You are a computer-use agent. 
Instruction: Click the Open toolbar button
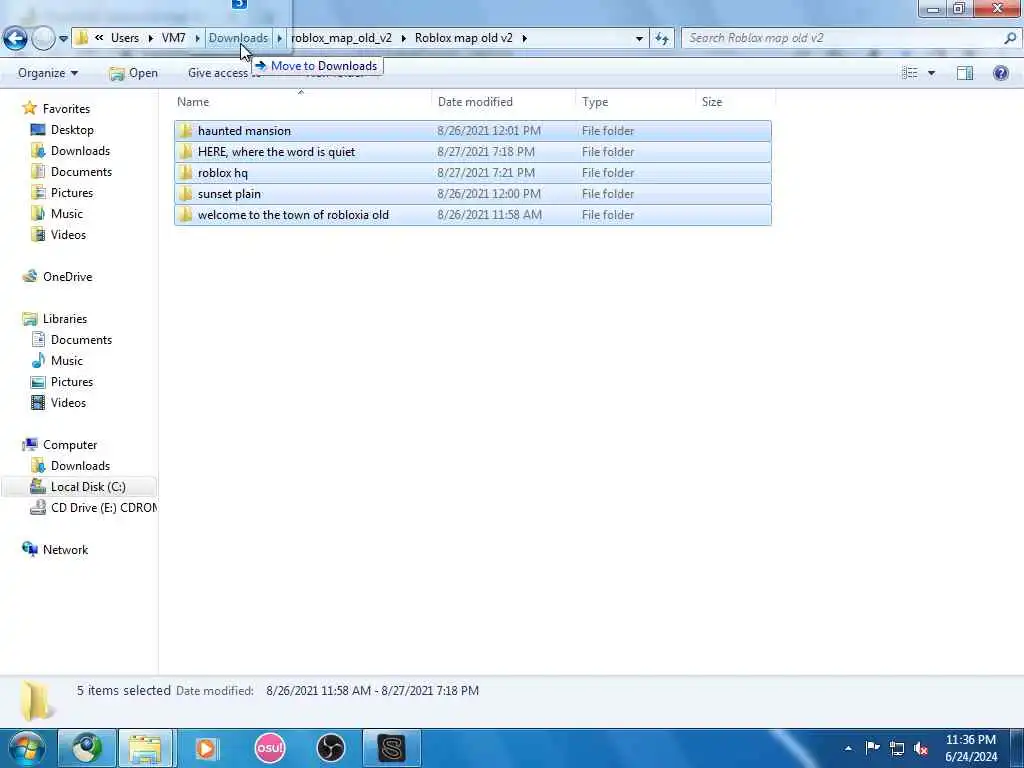pyautogui.click(x=134, y=73)
